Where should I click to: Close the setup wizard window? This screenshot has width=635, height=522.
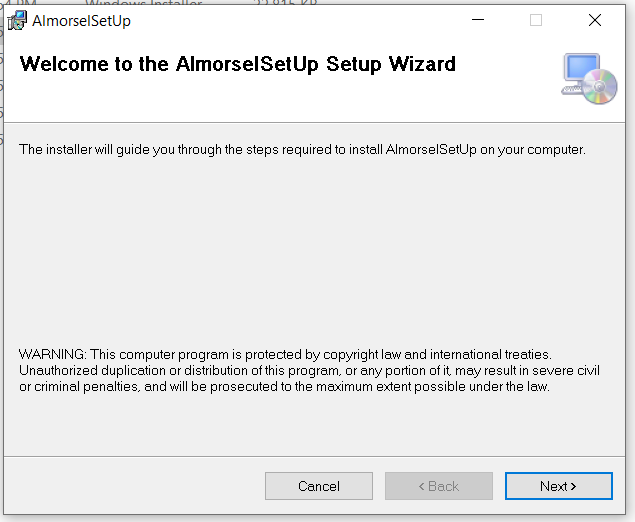click(x=595, y=20)
